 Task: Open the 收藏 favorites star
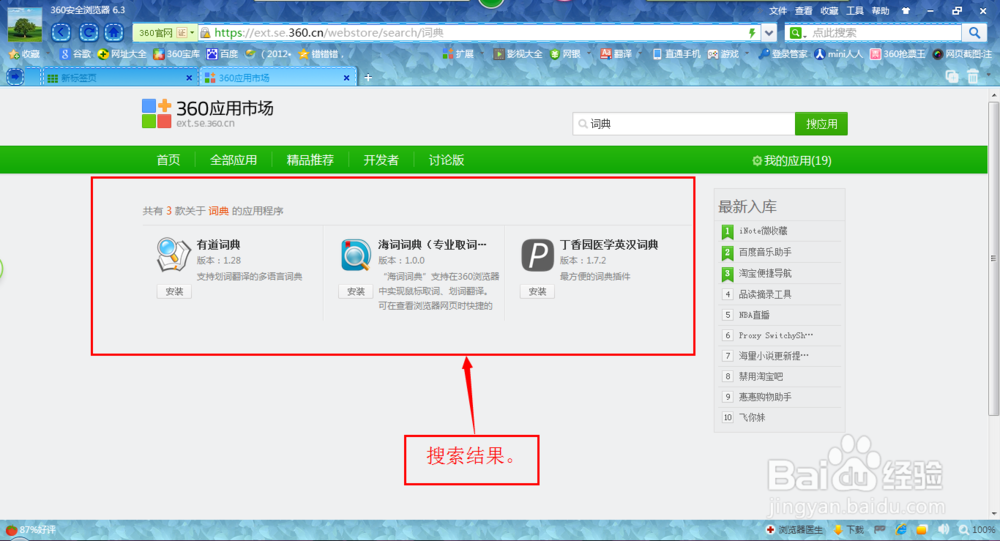coord(24,54)
